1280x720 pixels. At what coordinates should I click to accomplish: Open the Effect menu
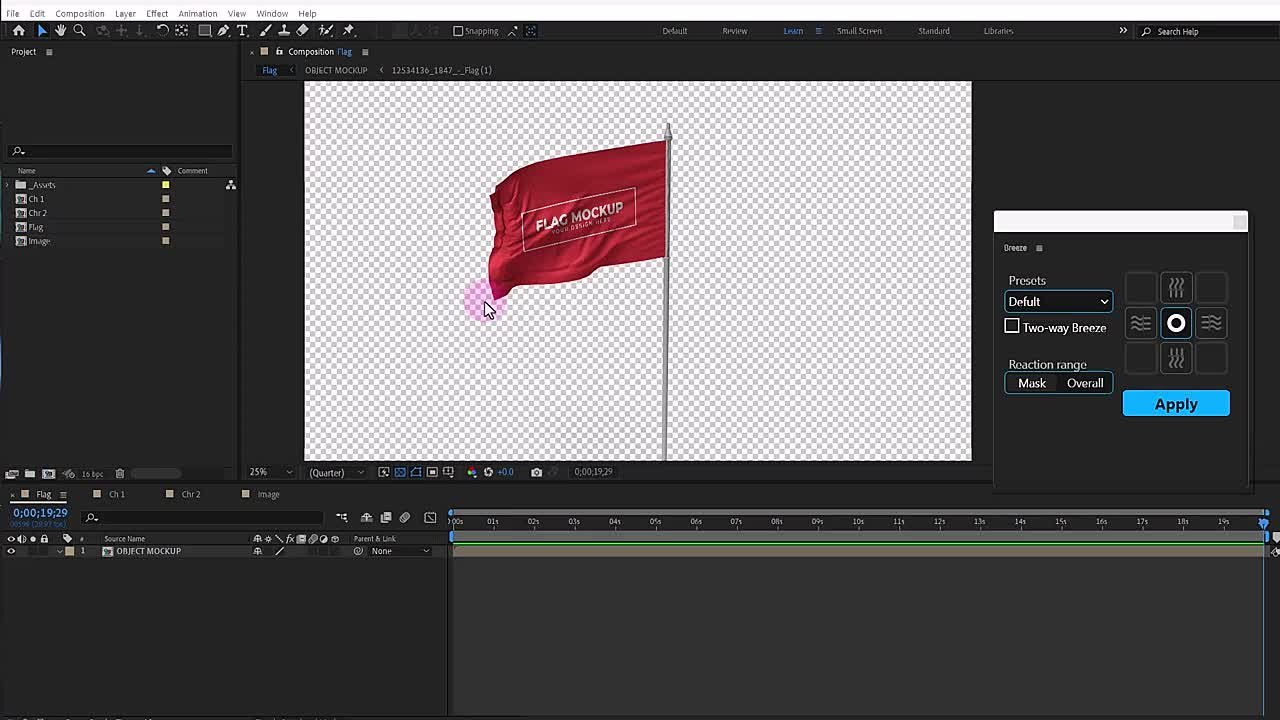click(x=157, y=13)
